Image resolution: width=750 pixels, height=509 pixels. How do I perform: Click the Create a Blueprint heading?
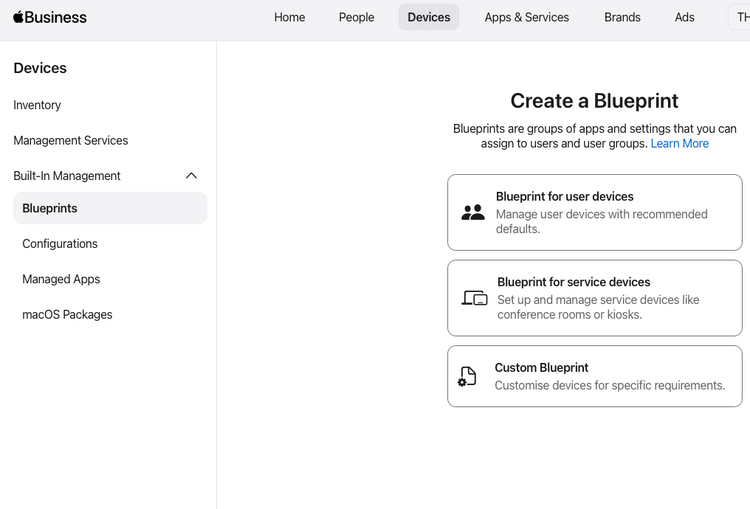[x=594, y=101]
